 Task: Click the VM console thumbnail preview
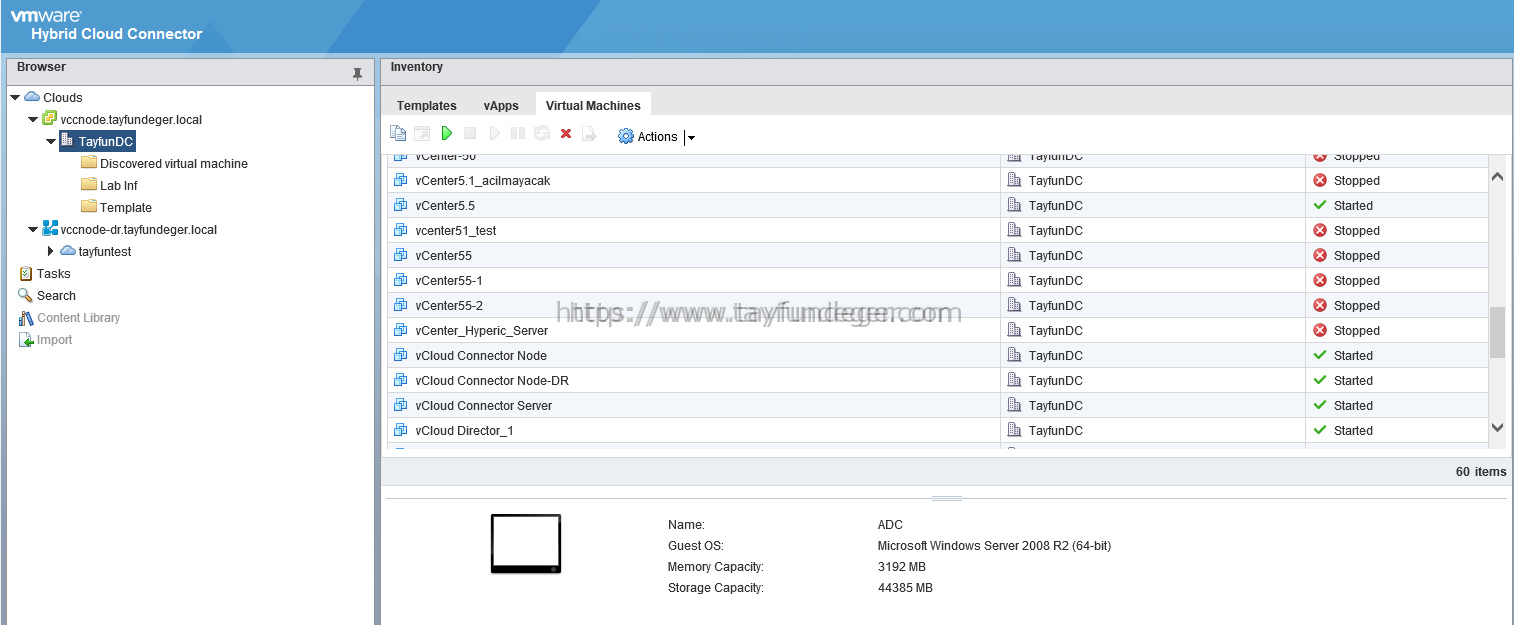click(x=526, y=544)
